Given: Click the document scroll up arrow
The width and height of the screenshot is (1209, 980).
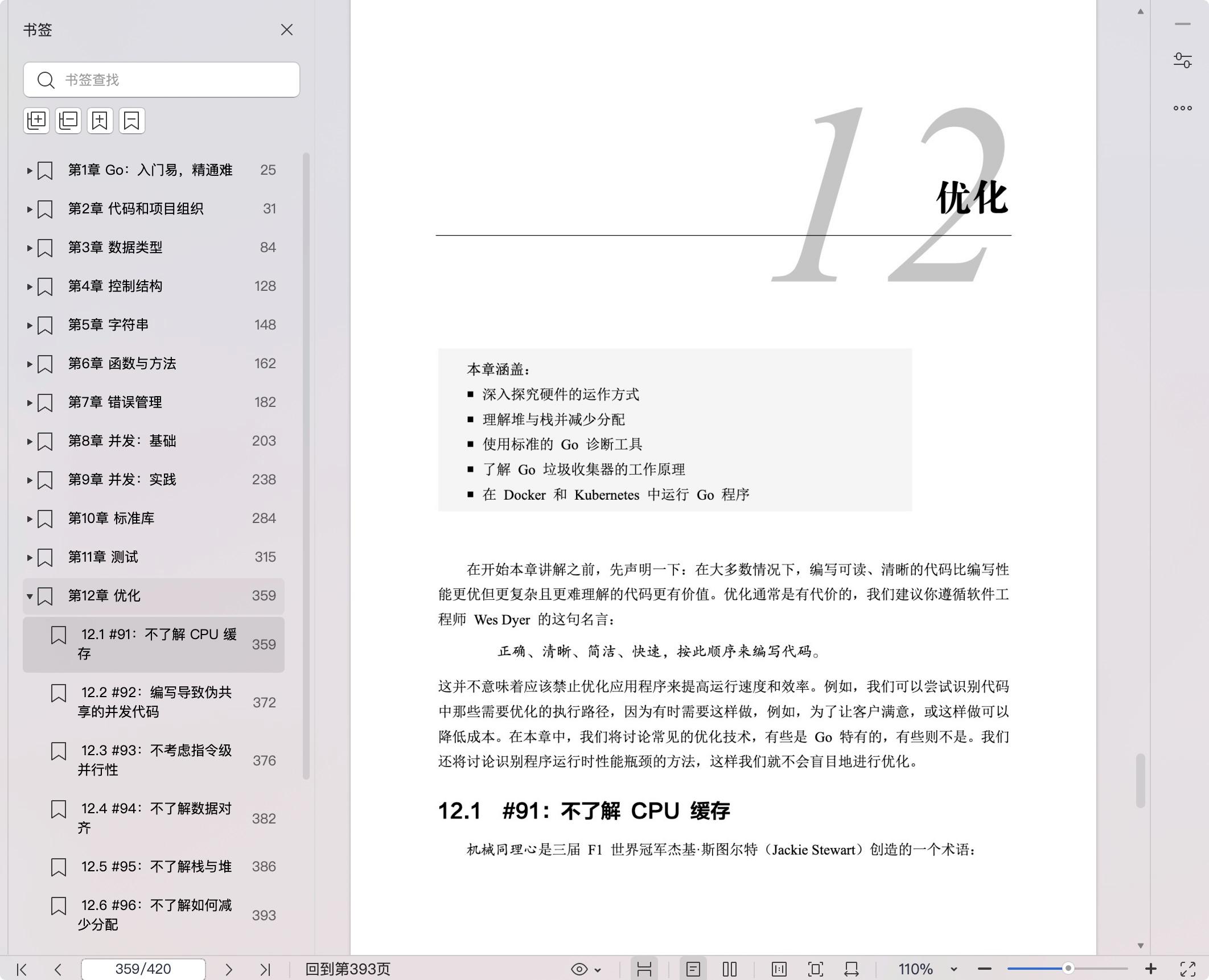Looking at the screenshot, I should pyautogui.click(x=1141, y=11).
